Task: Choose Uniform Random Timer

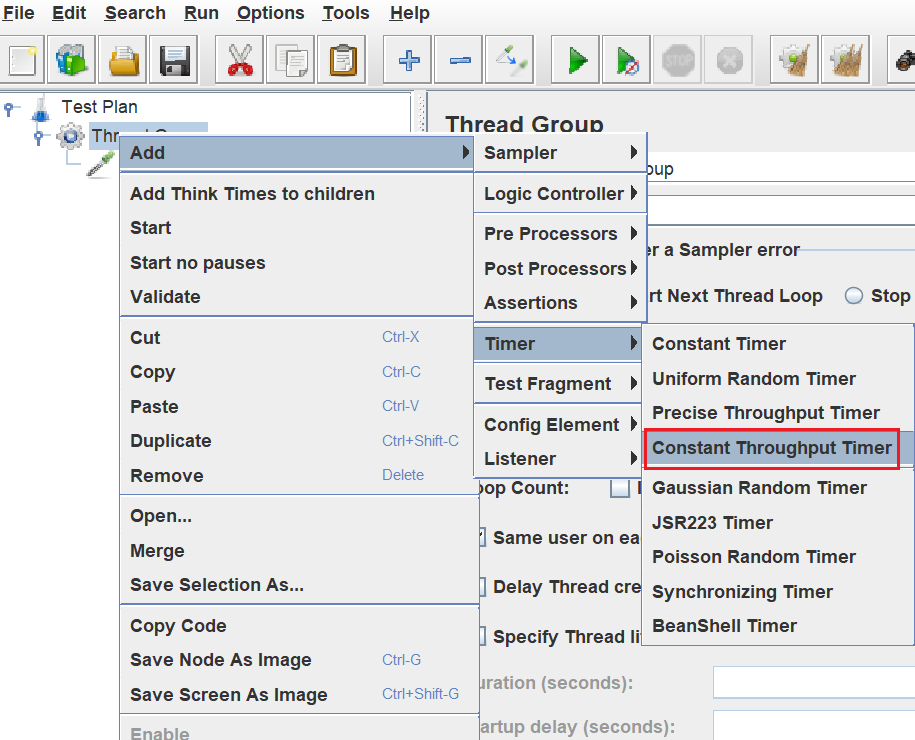Action: [x=777, y=379]
